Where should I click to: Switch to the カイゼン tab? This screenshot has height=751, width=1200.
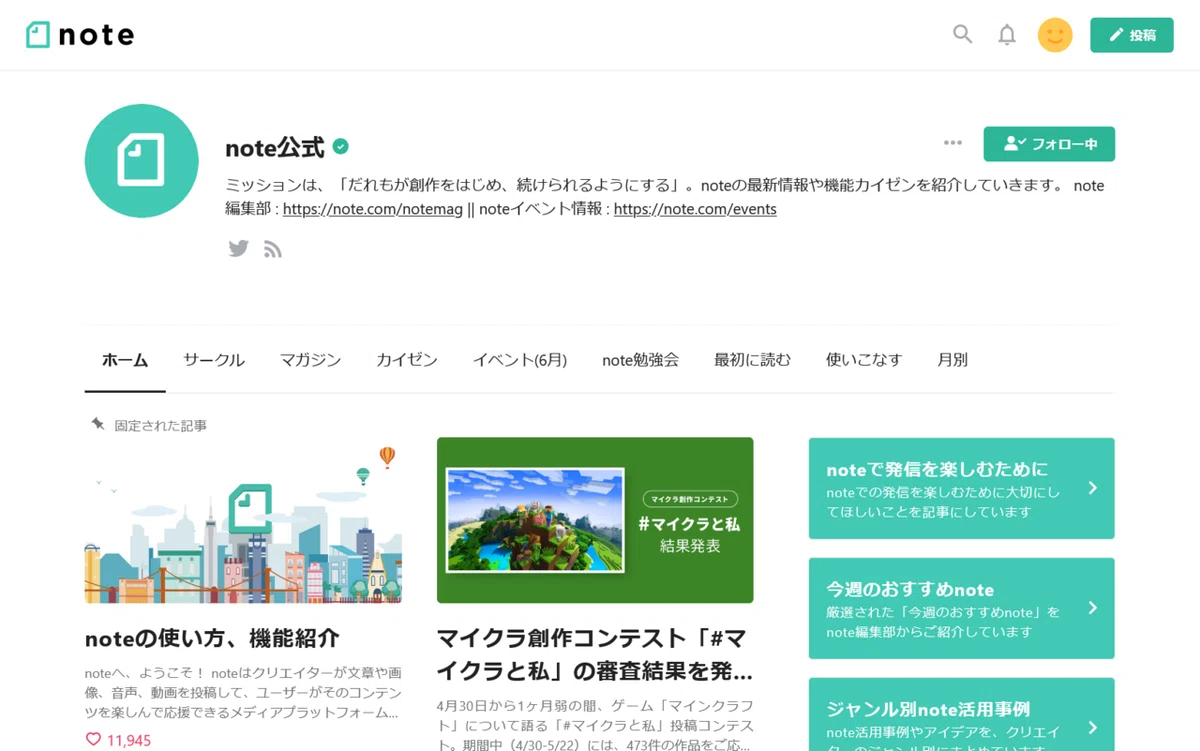pyautogui.click(x=407, y=360)
